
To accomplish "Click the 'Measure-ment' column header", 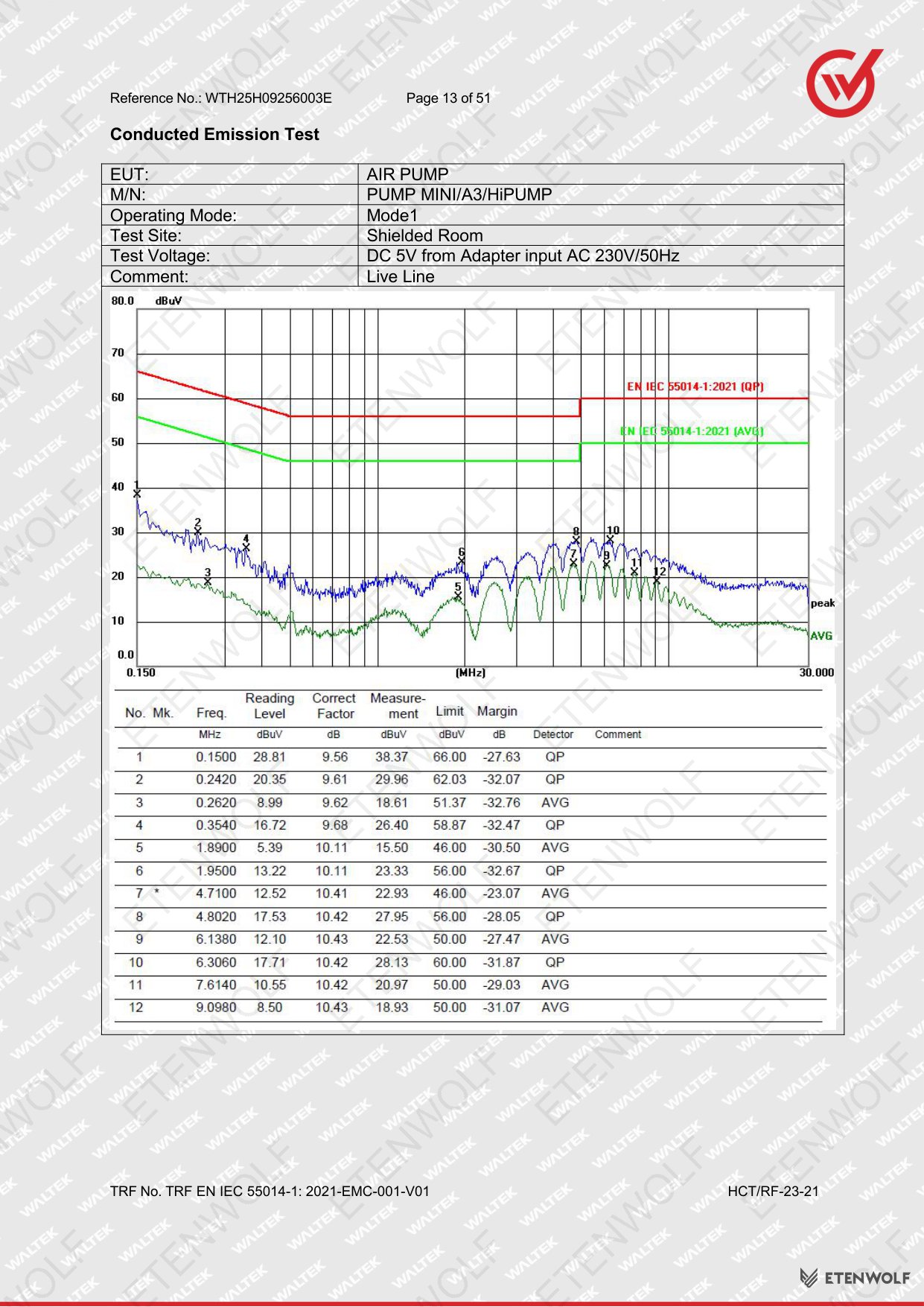I will (x=398, y=706).
